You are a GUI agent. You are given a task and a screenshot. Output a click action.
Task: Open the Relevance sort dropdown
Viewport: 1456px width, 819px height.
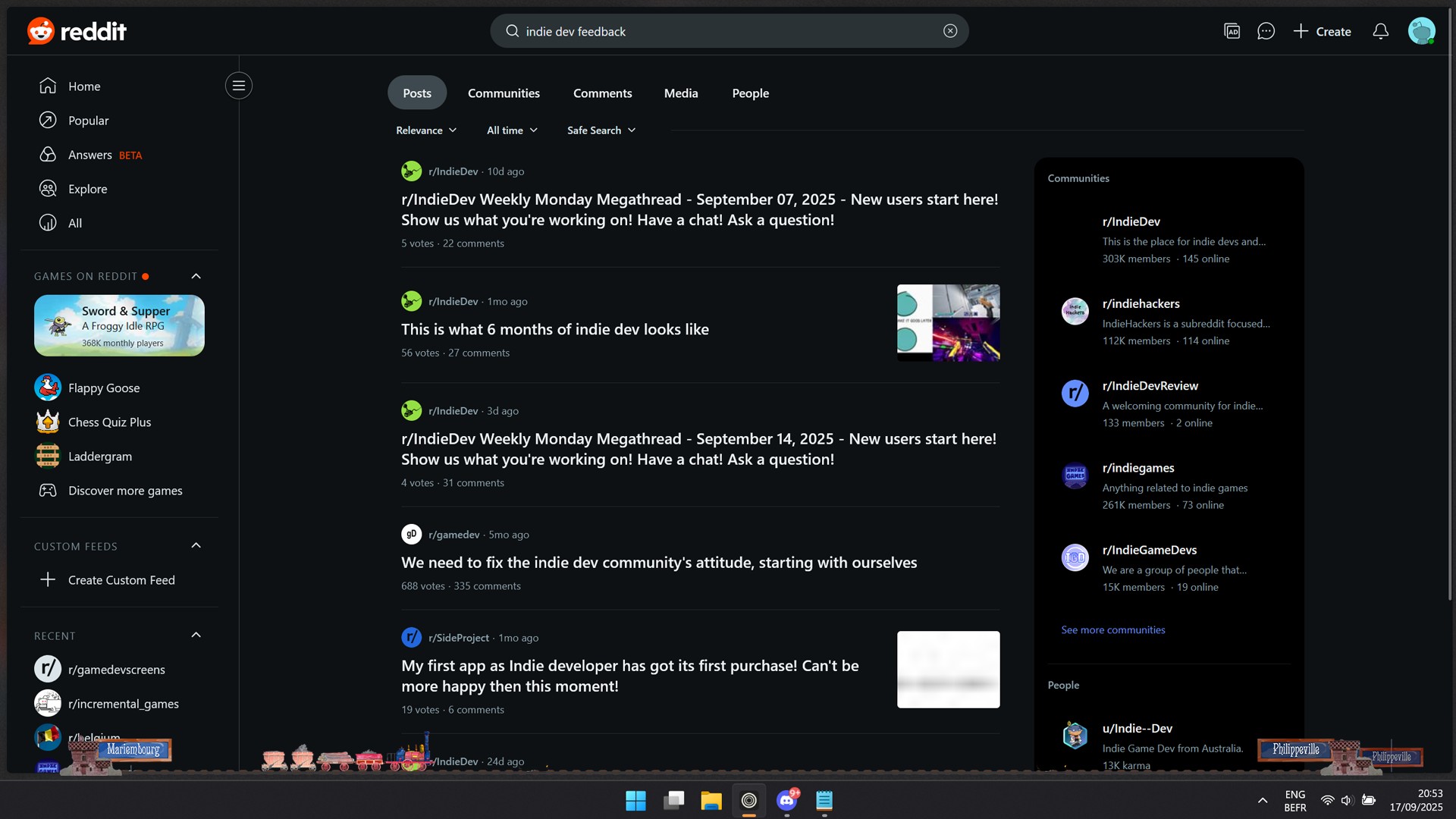426,130
